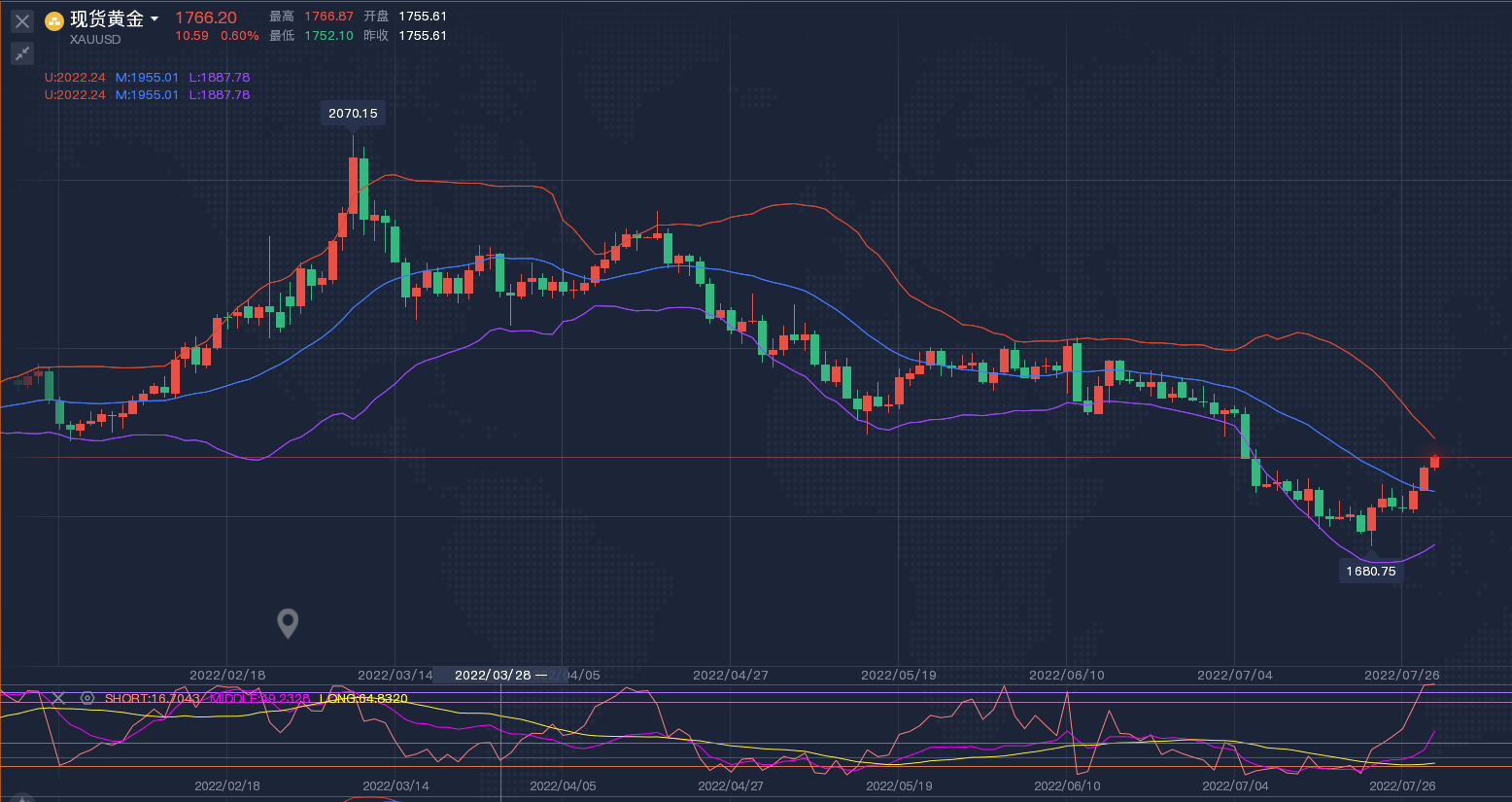Select the 2022/07/26 date on main axis
The height and width of the screenshot is (802, 1512).
tap(1401, 675)
